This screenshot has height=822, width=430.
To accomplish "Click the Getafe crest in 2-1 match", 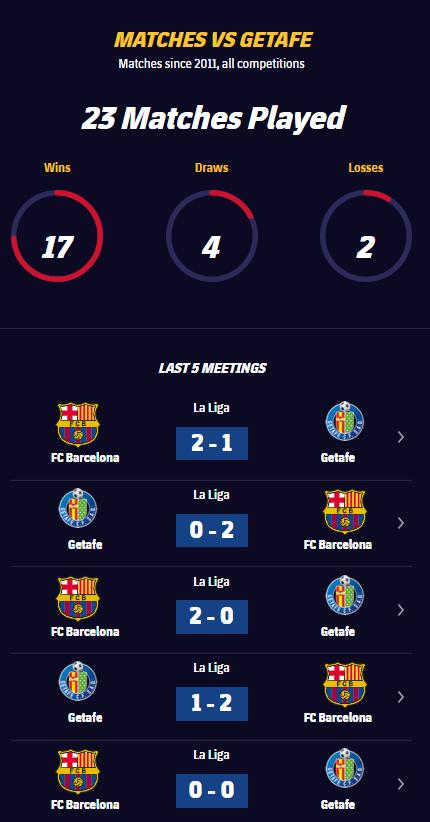I will [x=345, y=422].
